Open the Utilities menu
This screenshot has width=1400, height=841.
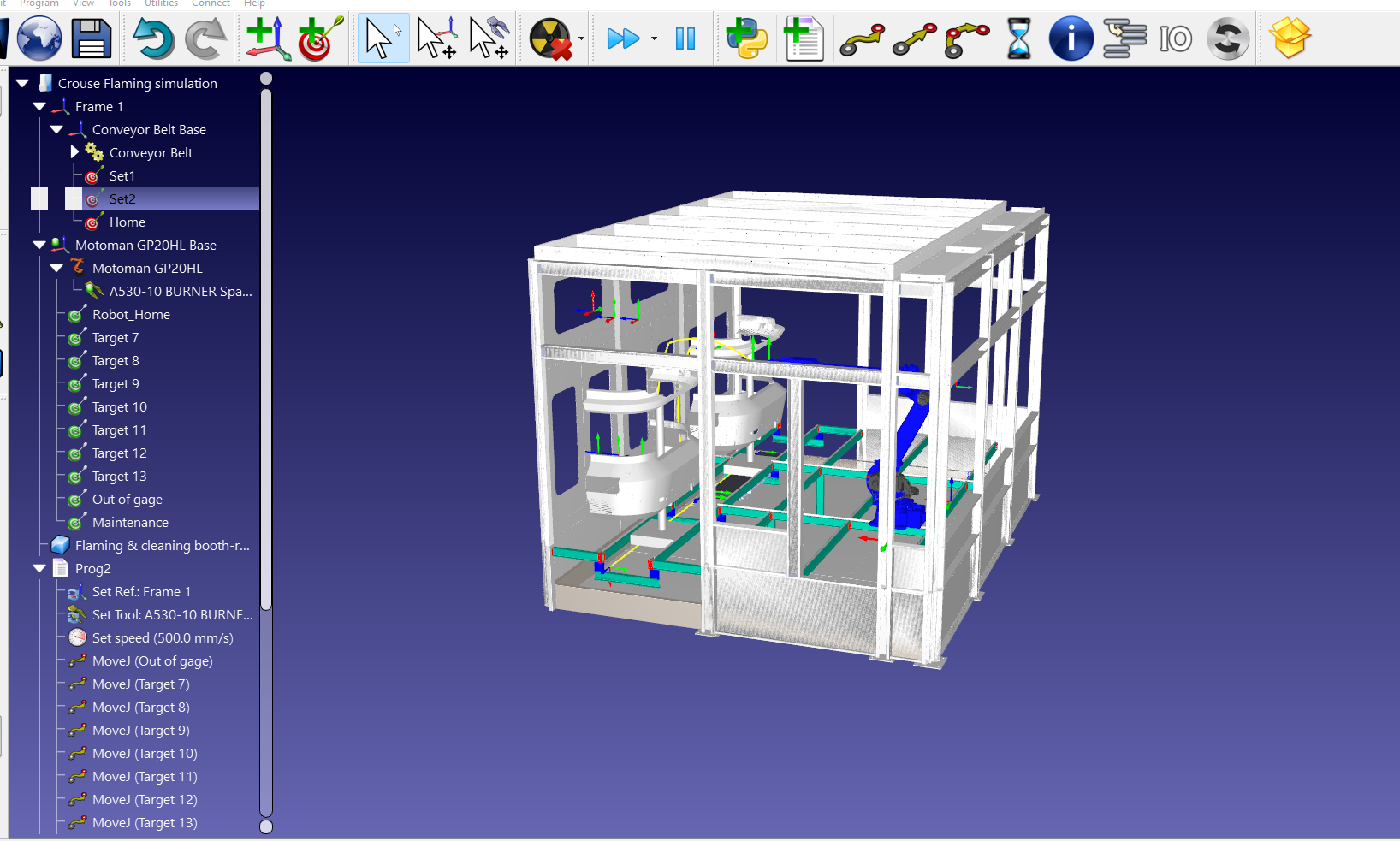click(161, 3)
